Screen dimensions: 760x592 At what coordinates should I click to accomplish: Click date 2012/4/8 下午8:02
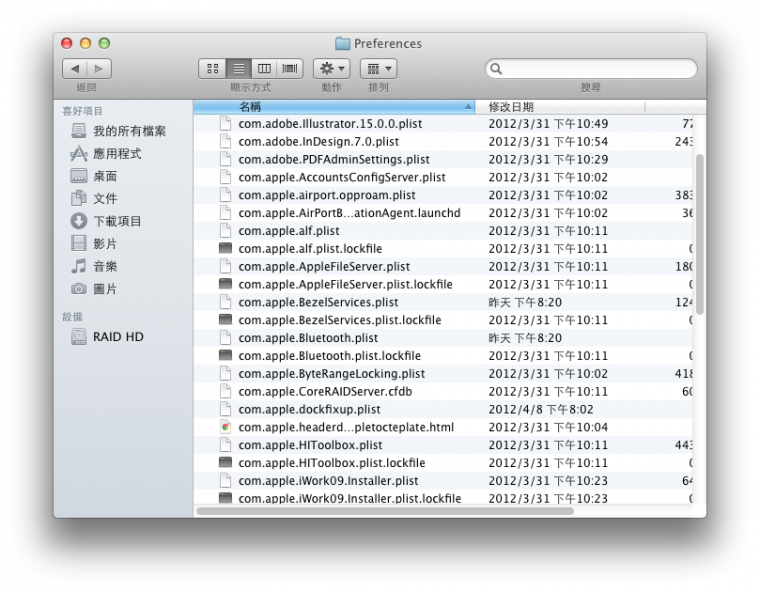point(541,410)
